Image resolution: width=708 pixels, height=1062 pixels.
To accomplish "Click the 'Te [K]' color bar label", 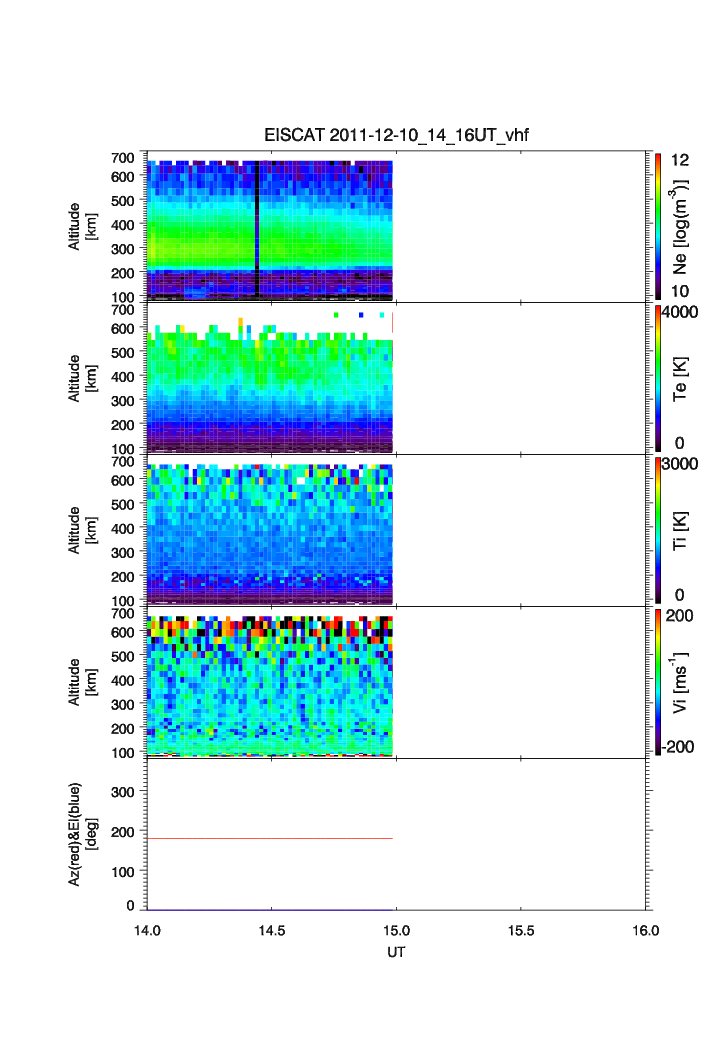I will [x=680, y=379].
